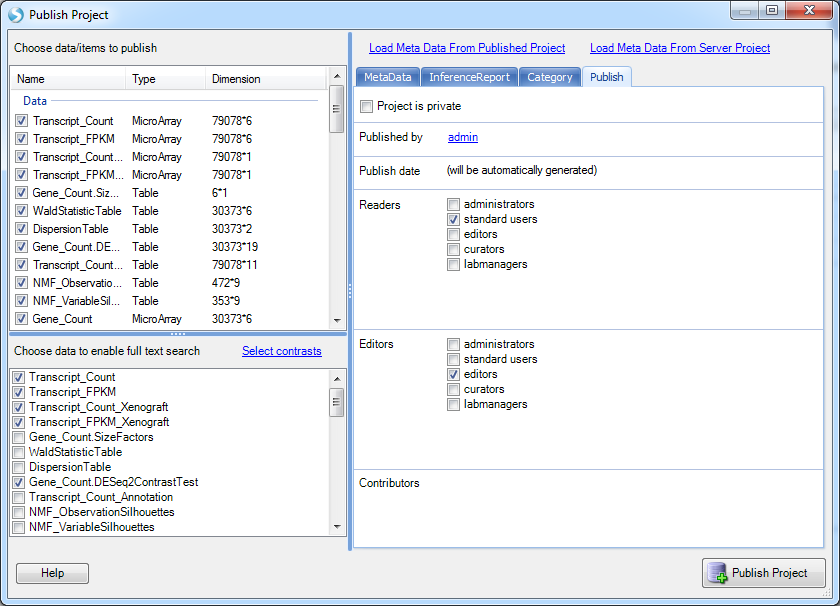The image size is (840, 606).
Task: Disable full text search for Transcript_FPKM_Xenograft
Action: point(18,422)
